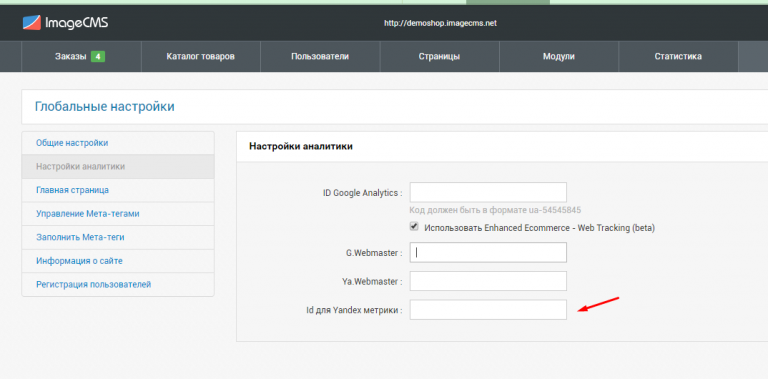Open demoshop.imagecms.net site link
768x379 pixels.
tap(440, 23)
